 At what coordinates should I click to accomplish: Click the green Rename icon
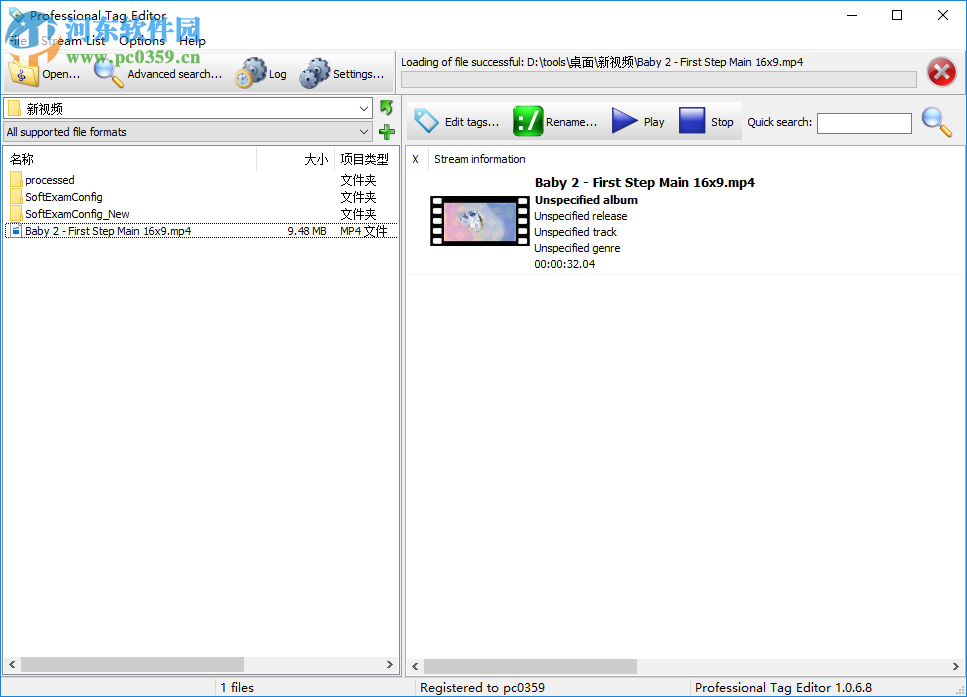[x=528, y=121]
